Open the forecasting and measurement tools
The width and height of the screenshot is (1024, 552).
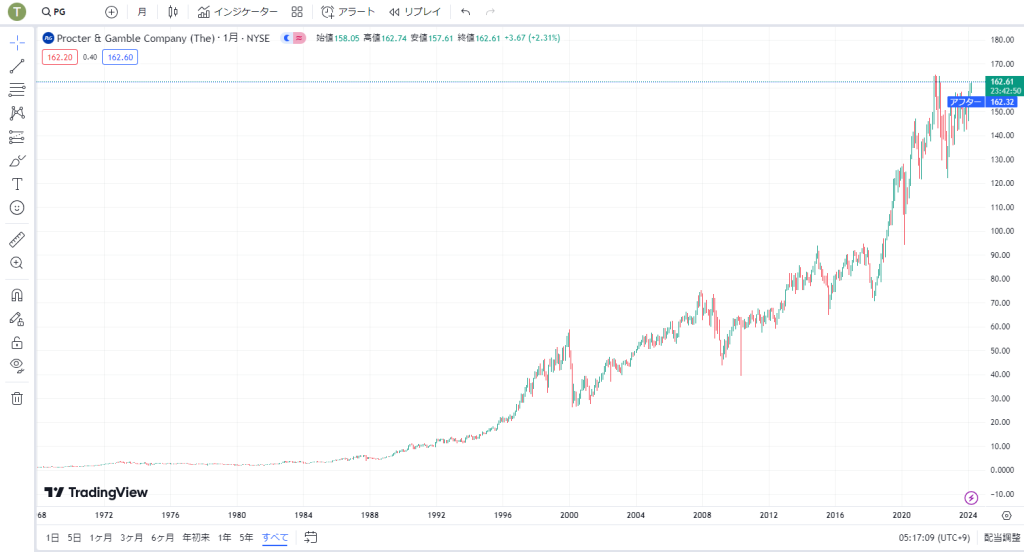17,137
